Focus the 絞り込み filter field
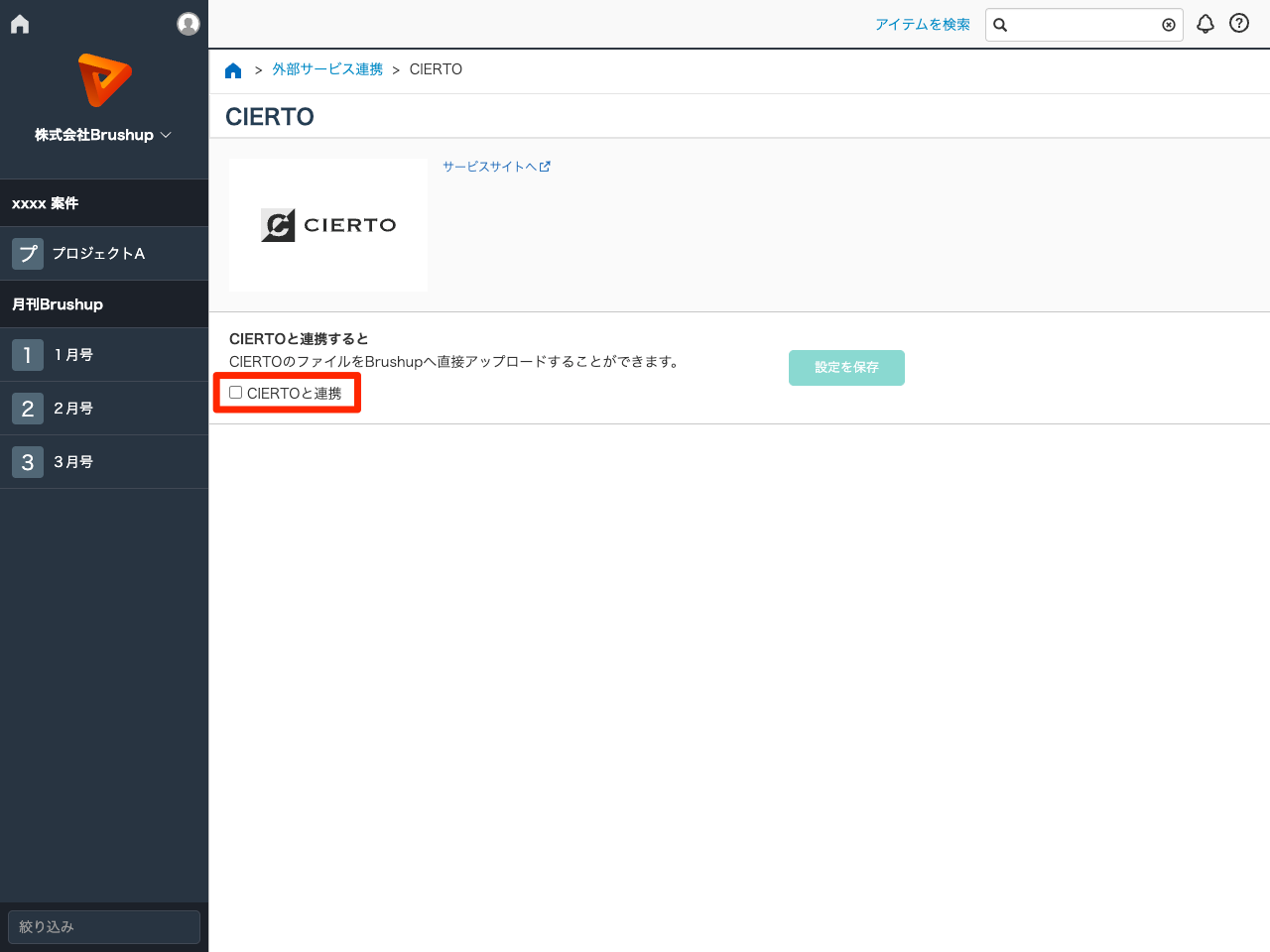Viewport: 1270px width, 952px height. click(104, 927)
